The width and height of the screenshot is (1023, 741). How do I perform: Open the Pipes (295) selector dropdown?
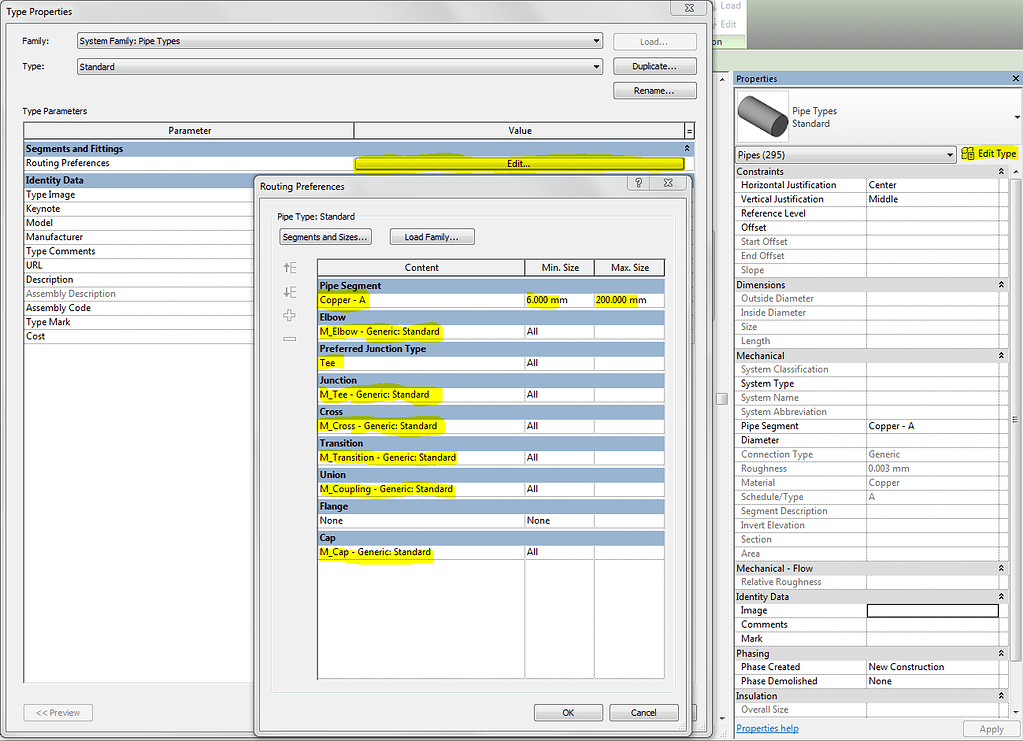pyautogui.click(x=947, y=153)
